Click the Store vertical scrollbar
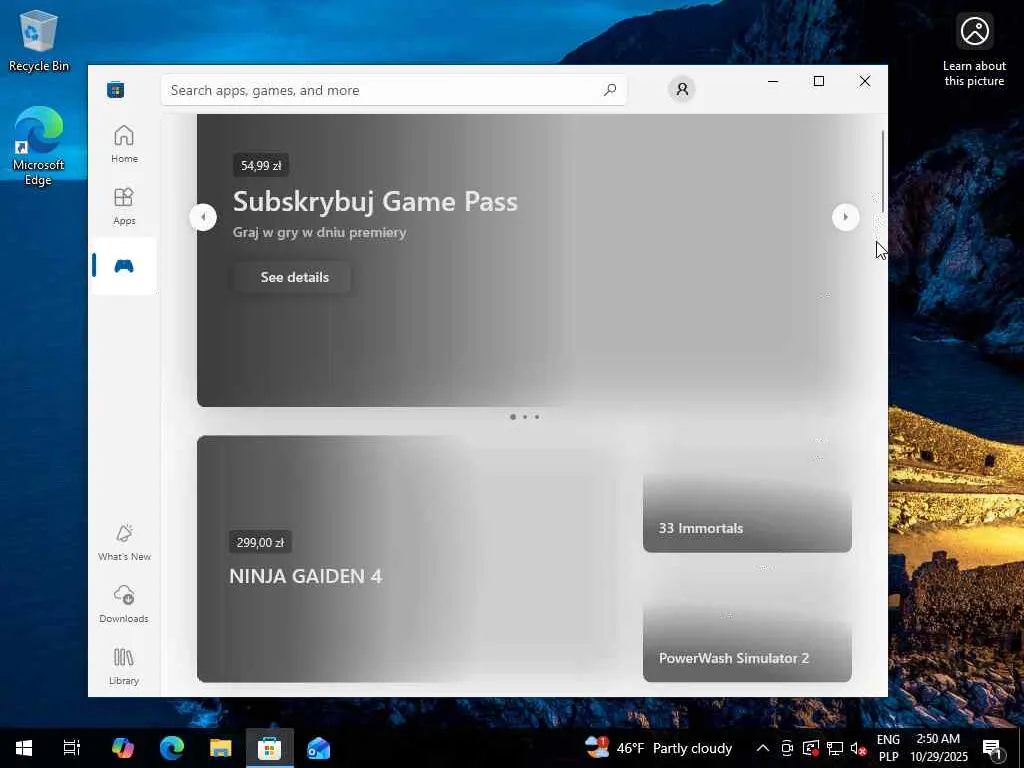This screenshot has width=1024, height=768. pos(883,171)
